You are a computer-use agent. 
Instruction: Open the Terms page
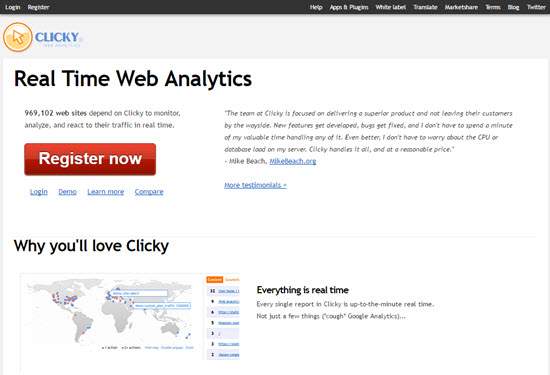(493, 7)
